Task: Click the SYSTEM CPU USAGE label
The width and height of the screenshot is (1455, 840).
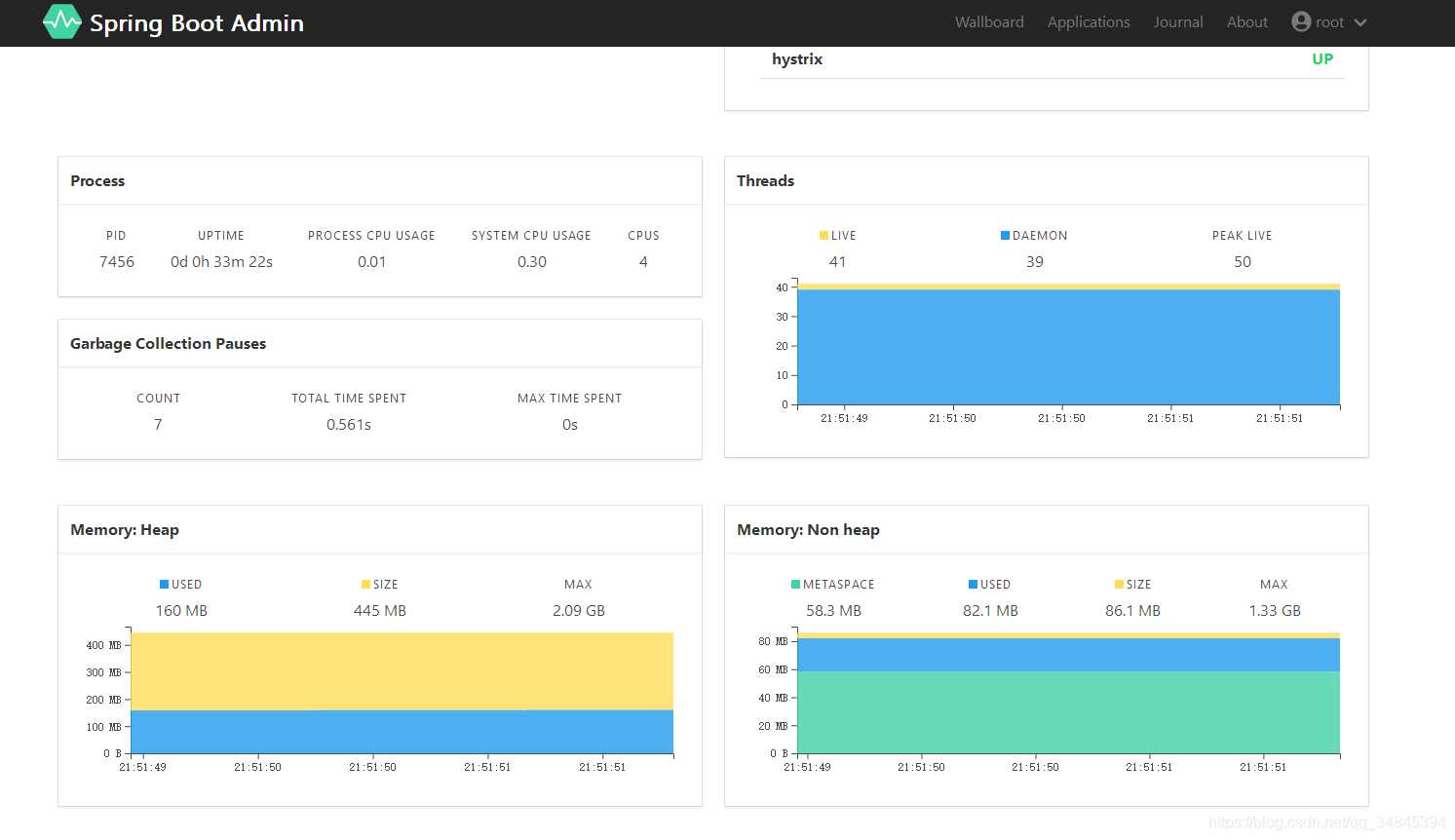Action: click(x=531, y=236)
